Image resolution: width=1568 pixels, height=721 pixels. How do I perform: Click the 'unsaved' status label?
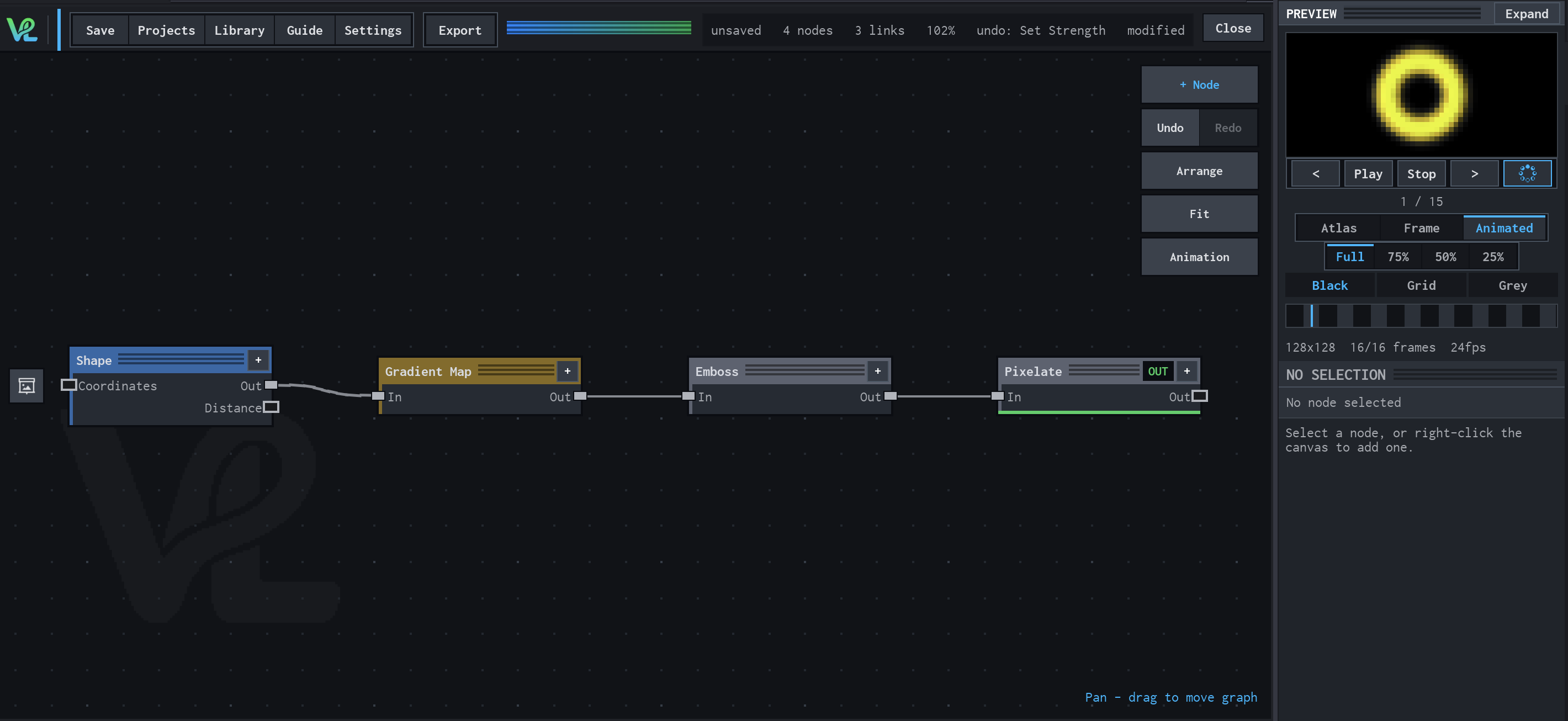735,30
